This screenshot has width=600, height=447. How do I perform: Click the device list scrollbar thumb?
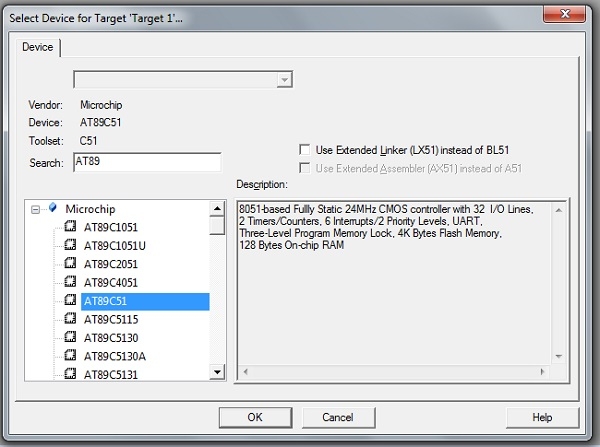217,225
